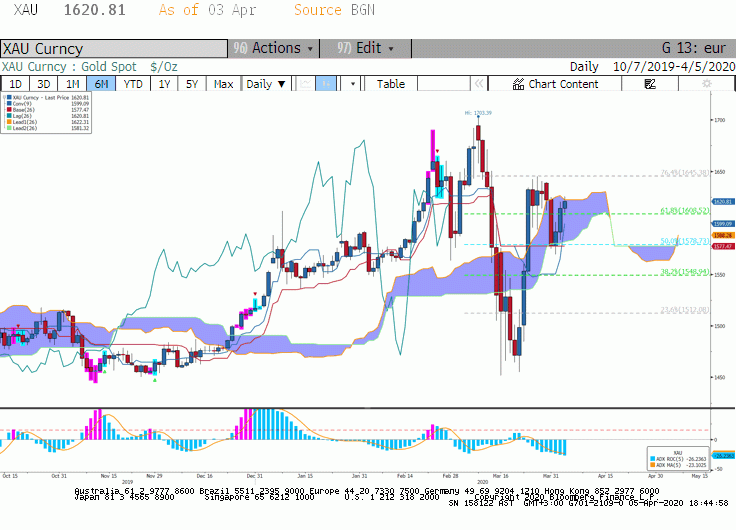
Task: Toggle the YTD range button
Action: coord(133,84)
